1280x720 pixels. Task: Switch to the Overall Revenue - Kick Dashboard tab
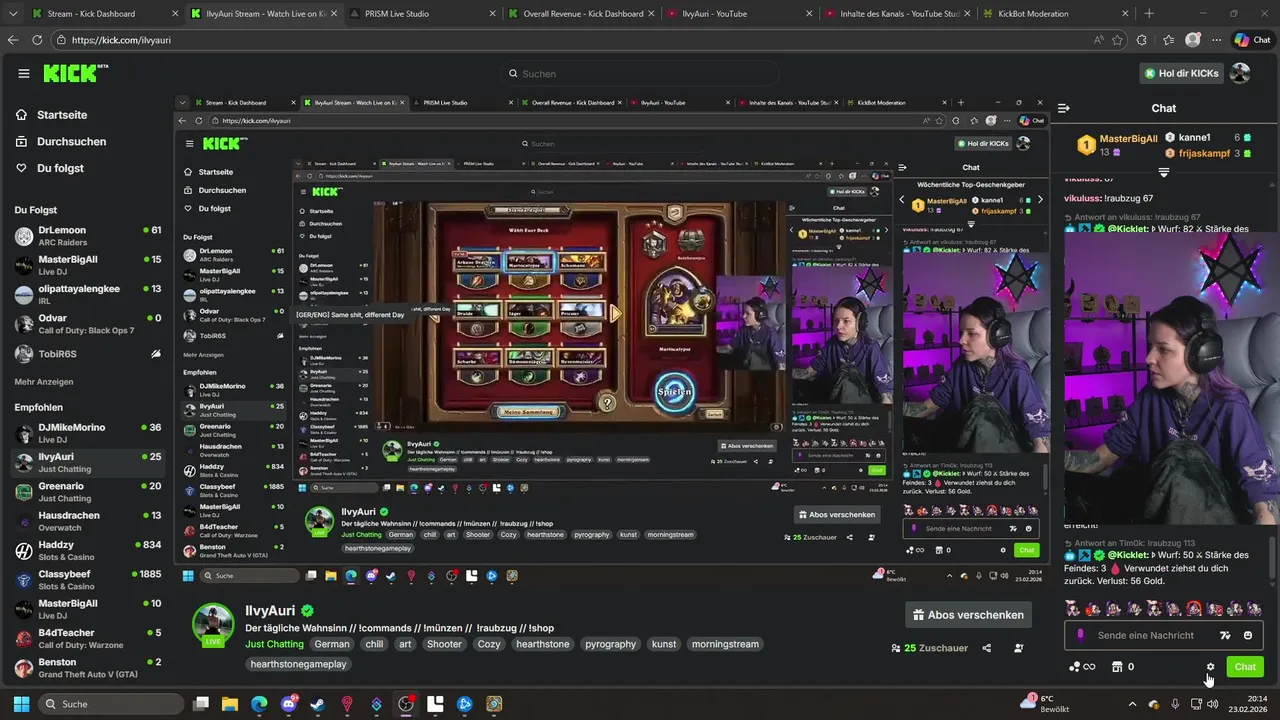tap(580, 14)
